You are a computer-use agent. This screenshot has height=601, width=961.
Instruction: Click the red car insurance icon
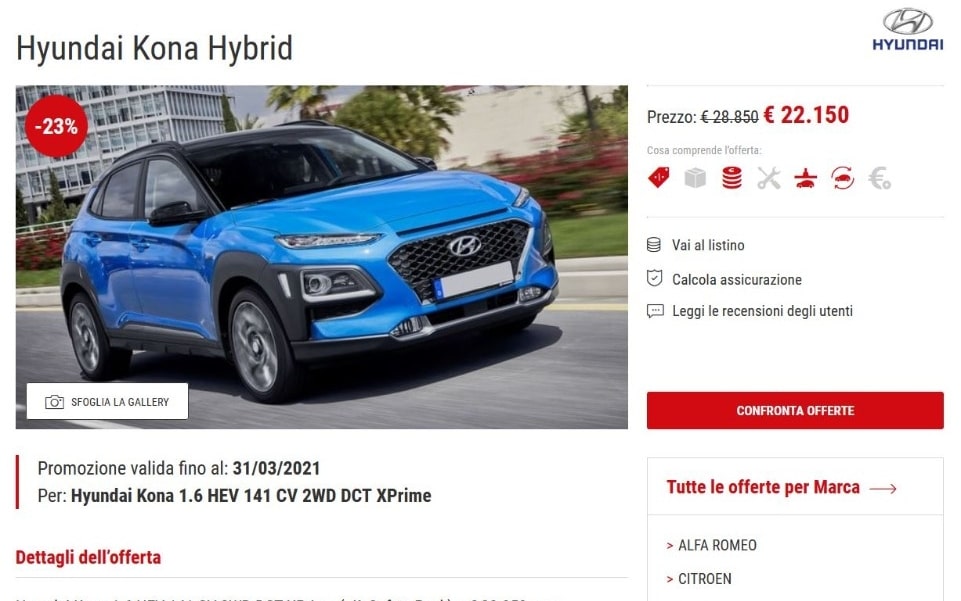click(805, 178)
